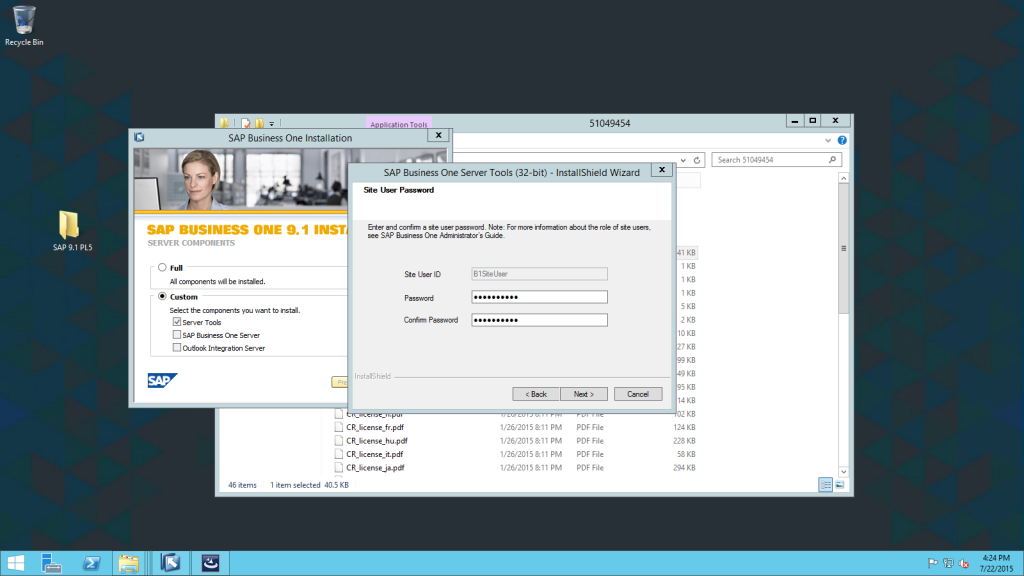Click the Explorer scroll up arrow
Image resolution: width=1024 pixels, height=576 pixels.
coord(844,178)
